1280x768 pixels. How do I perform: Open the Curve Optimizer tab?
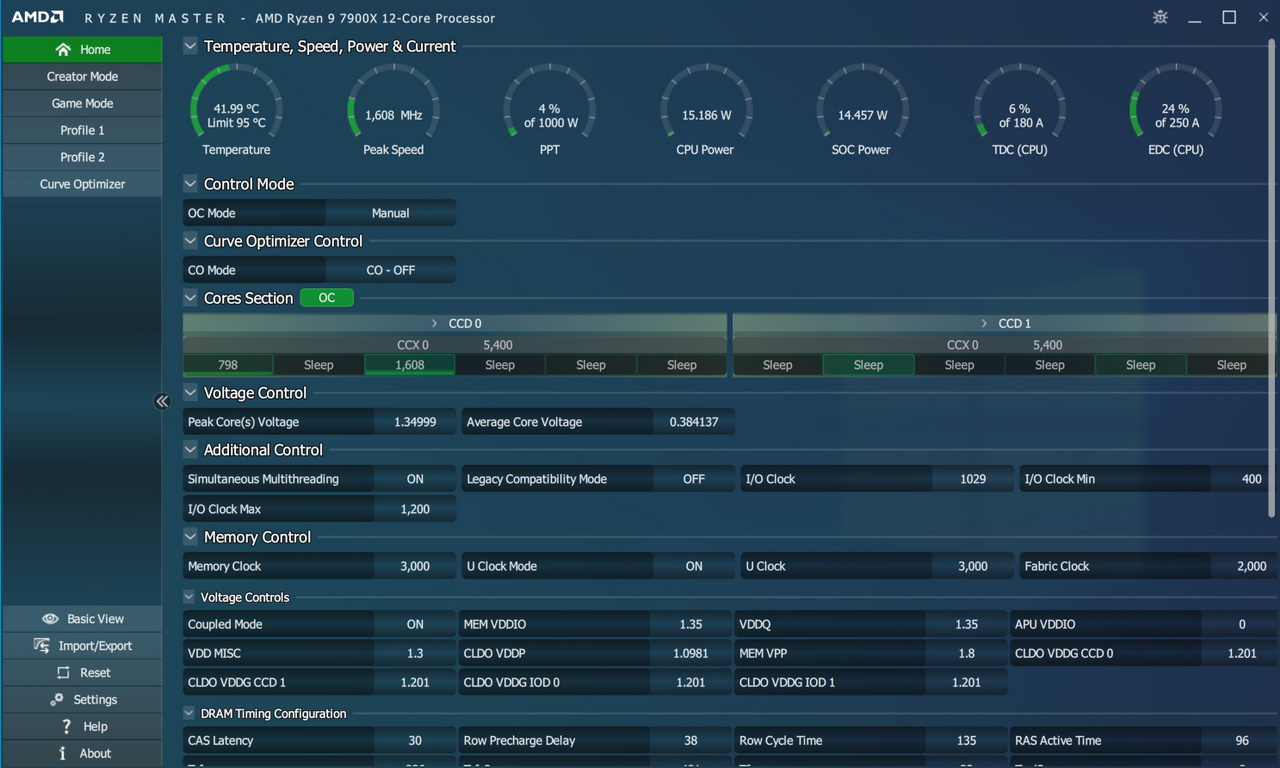coord(82,184)
